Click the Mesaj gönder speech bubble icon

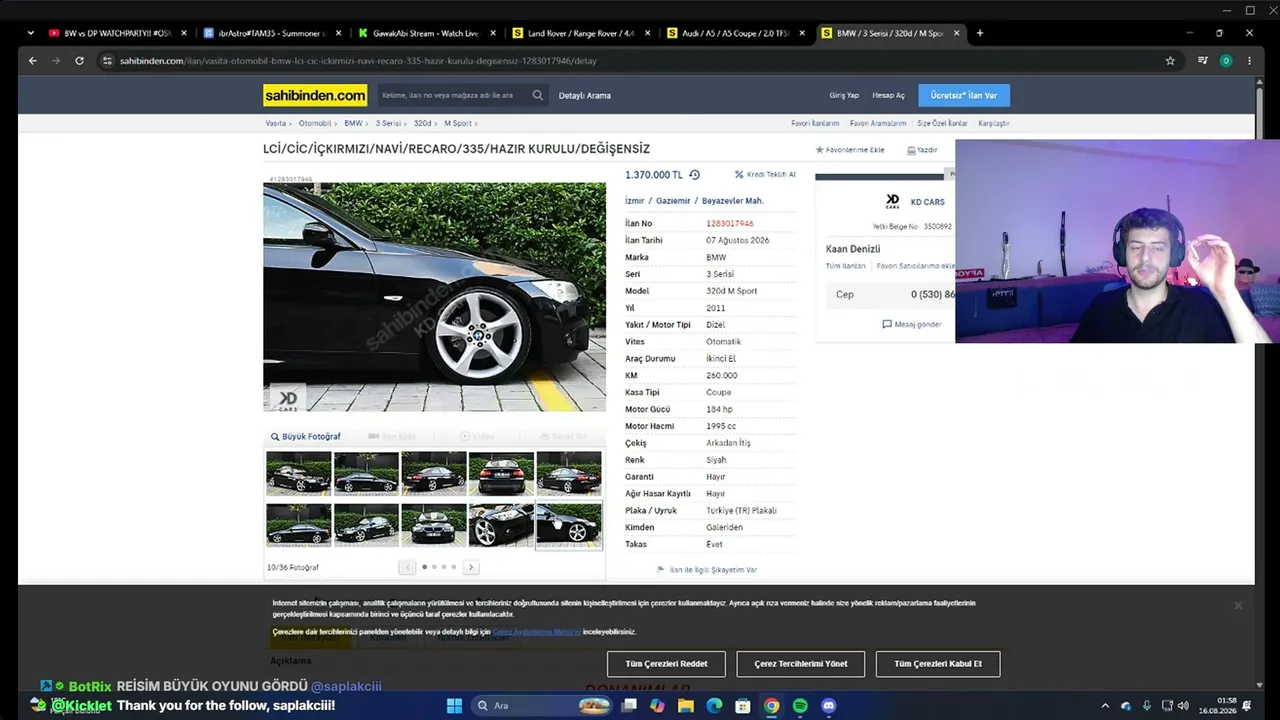click(x=887, y=324)
